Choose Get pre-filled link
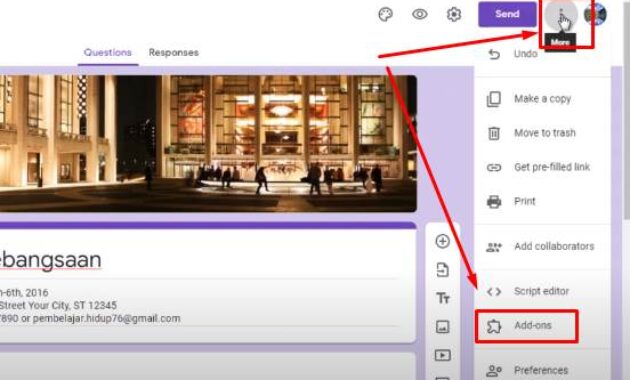The image size is (630, 380). click(x=542, y=167)
